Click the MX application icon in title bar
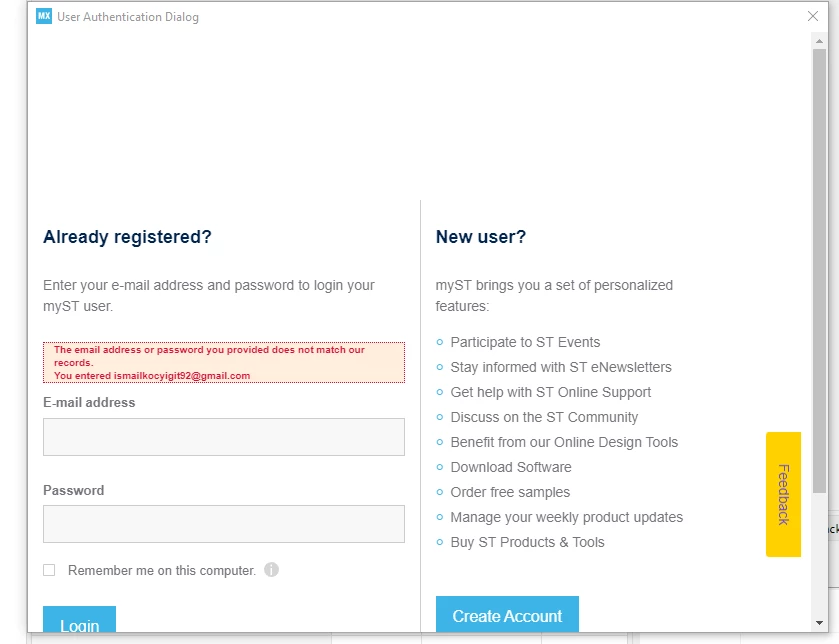The image size is (839, 644). (44, 17)
